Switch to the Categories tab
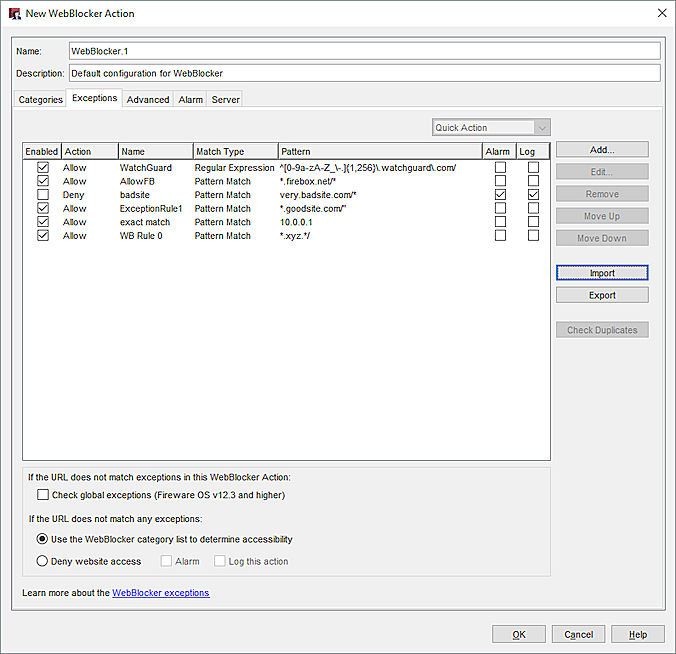The height and width of the screenshot is (654, 676). coord(41,99)
